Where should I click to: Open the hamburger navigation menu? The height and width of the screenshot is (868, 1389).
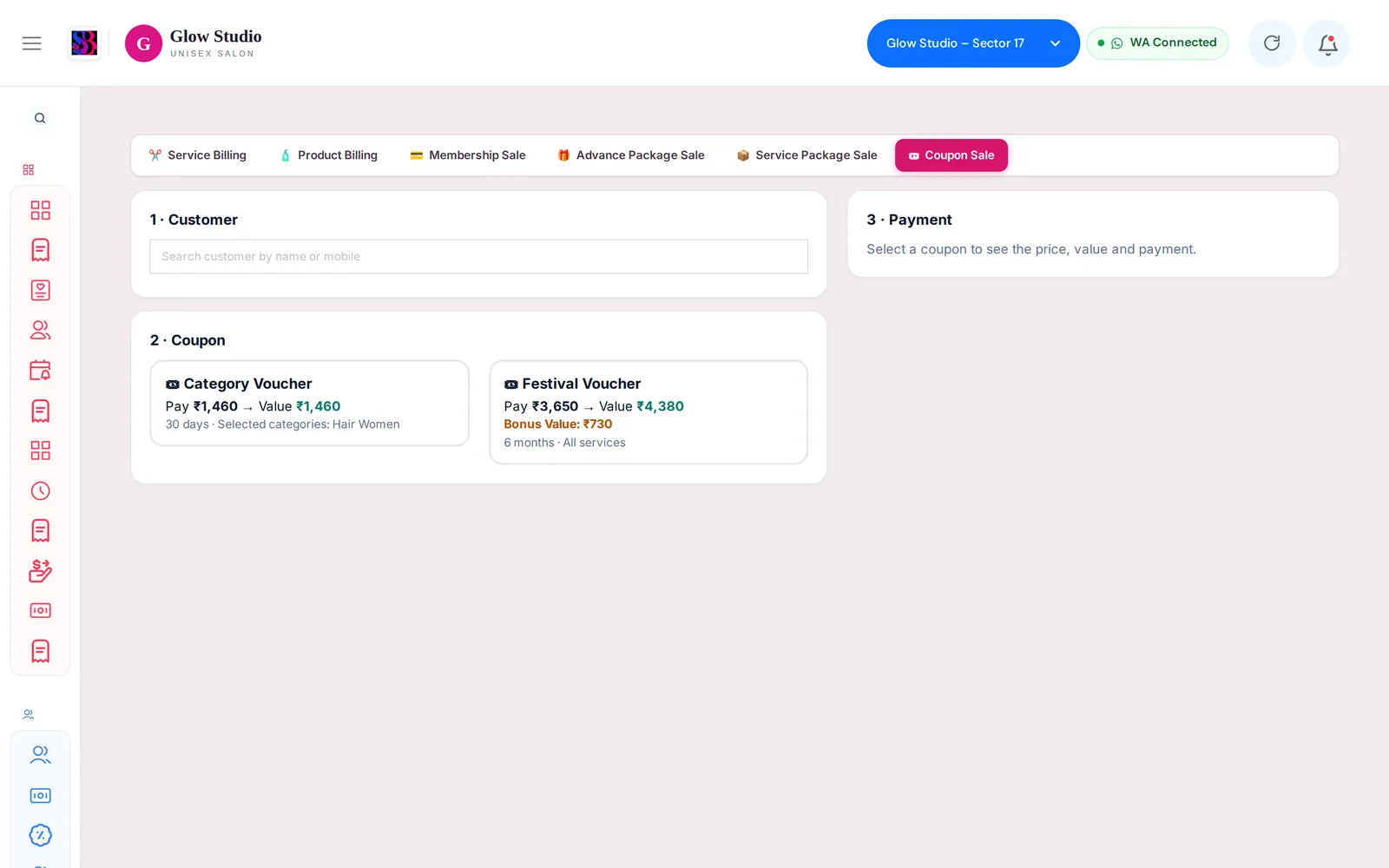tap(32, 43)
